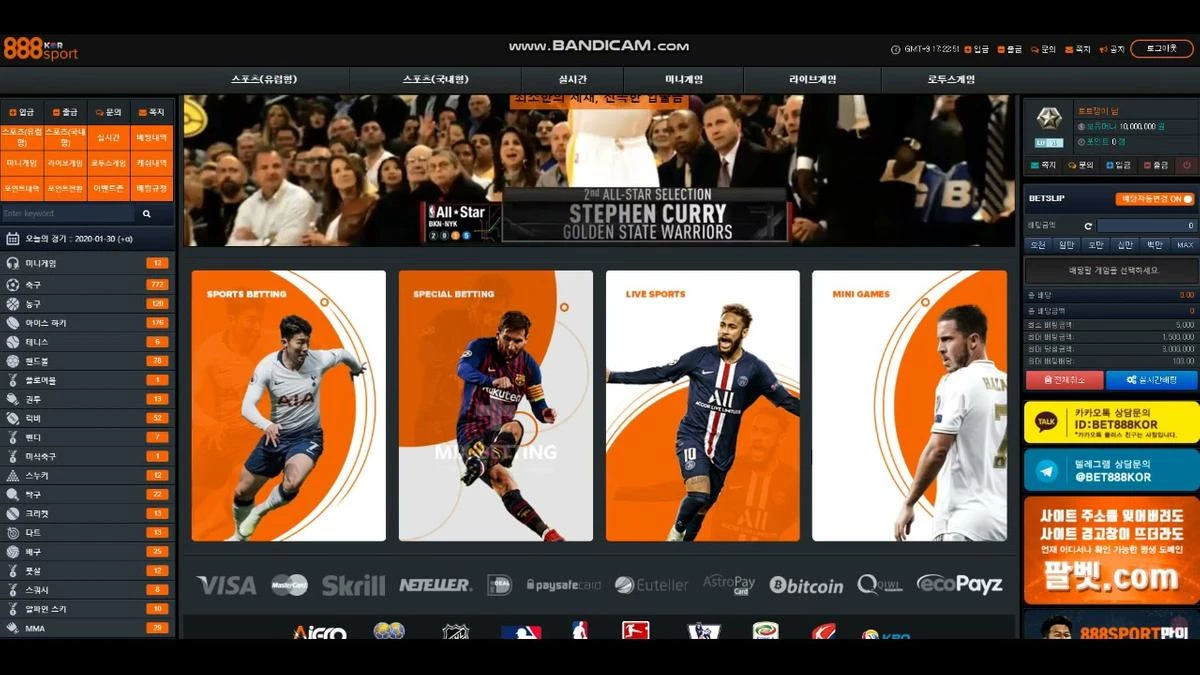Add 십만 to the bet amount
This screenshot has height=675, width=1200.
point(1126,245)
